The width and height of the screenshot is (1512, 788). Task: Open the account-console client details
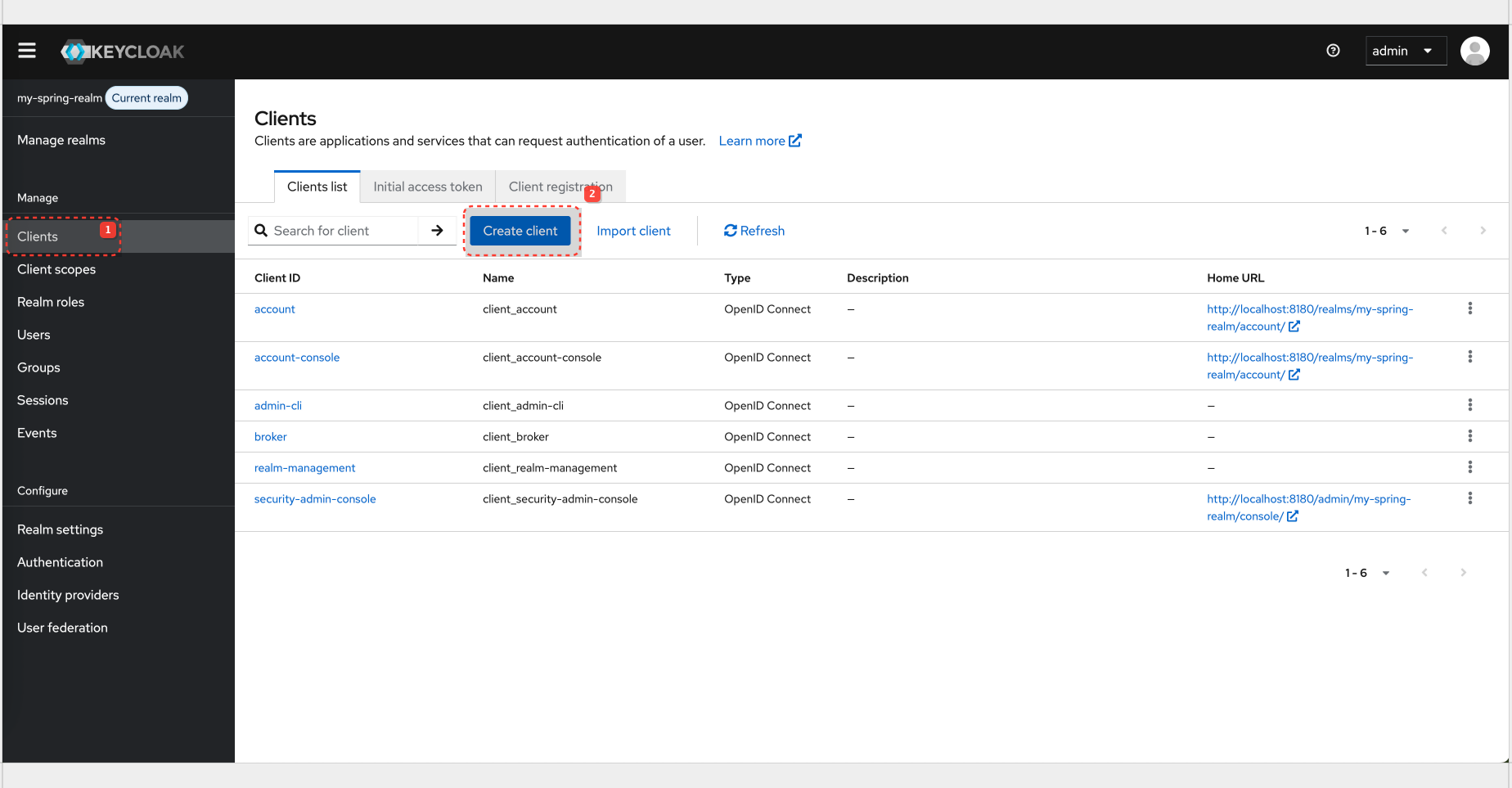pos(297,357)
